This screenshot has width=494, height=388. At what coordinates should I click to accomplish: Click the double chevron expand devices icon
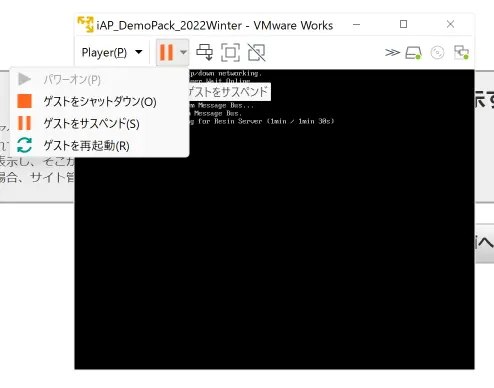pos(392,52)
